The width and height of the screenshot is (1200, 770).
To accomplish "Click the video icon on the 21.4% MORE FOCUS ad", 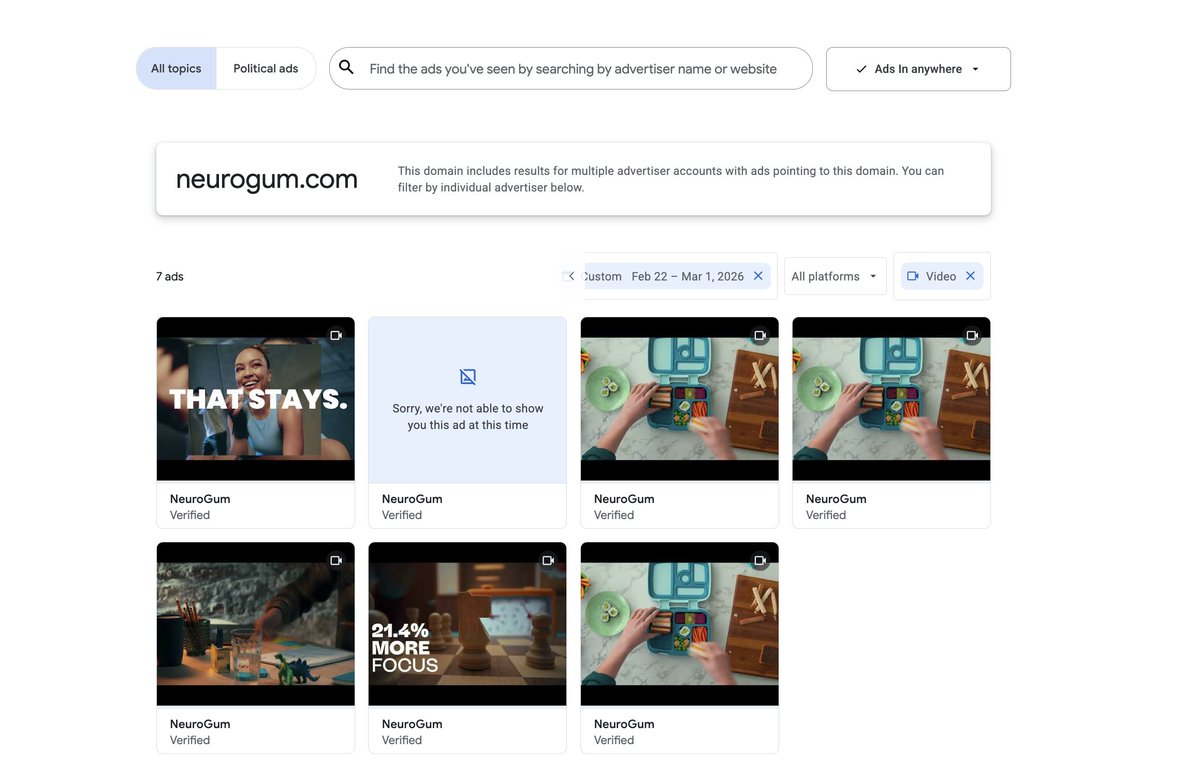I will click(548, 560).
